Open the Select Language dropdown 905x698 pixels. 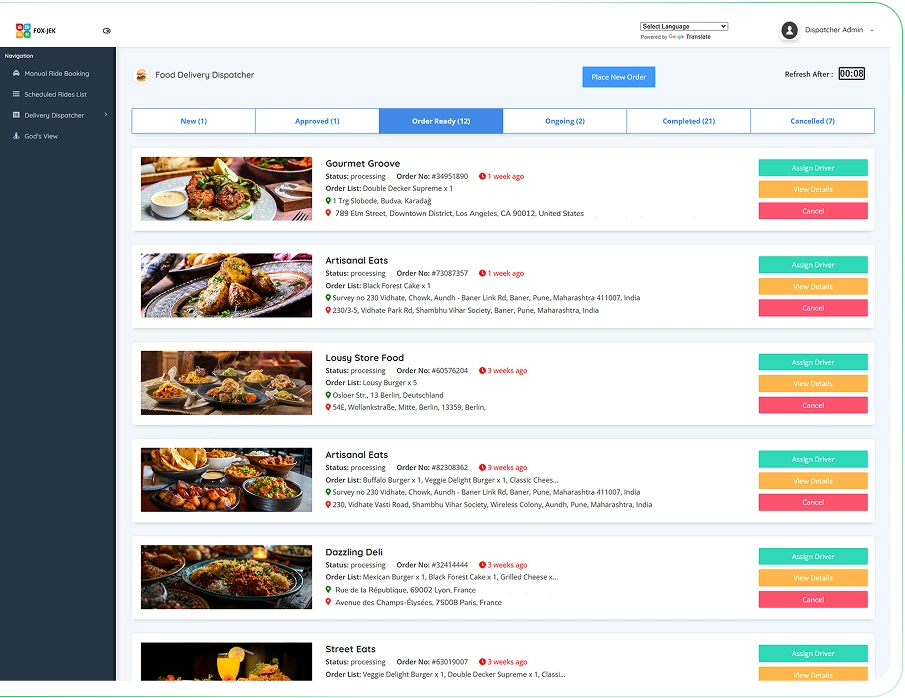coord(683,26)
